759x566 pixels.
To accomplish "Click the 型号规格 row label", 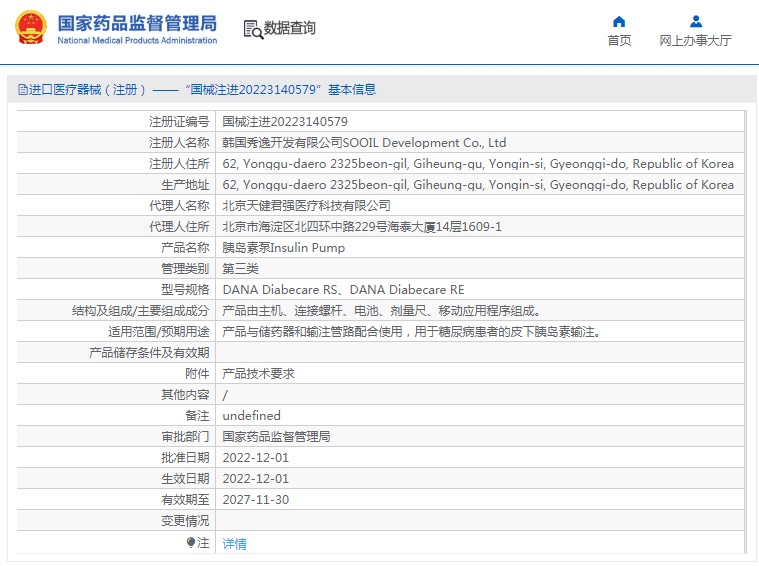I will click(185, 290).
